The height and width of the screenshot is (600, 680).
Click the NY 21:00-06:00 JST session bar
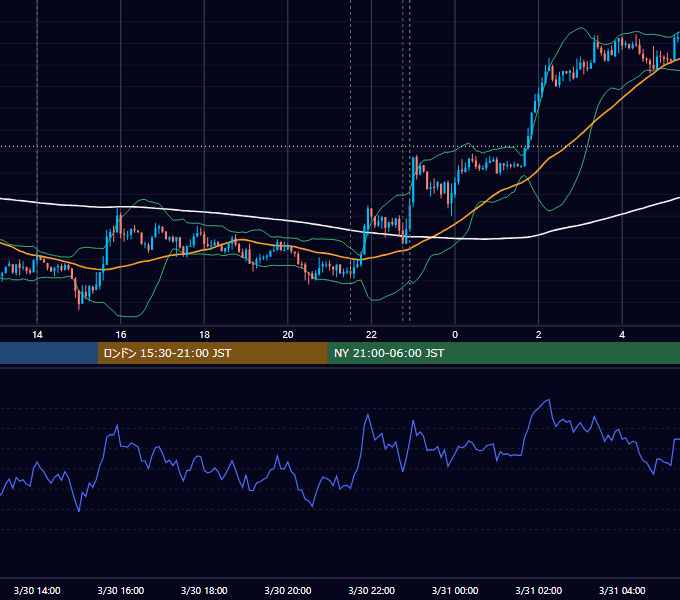503,353
